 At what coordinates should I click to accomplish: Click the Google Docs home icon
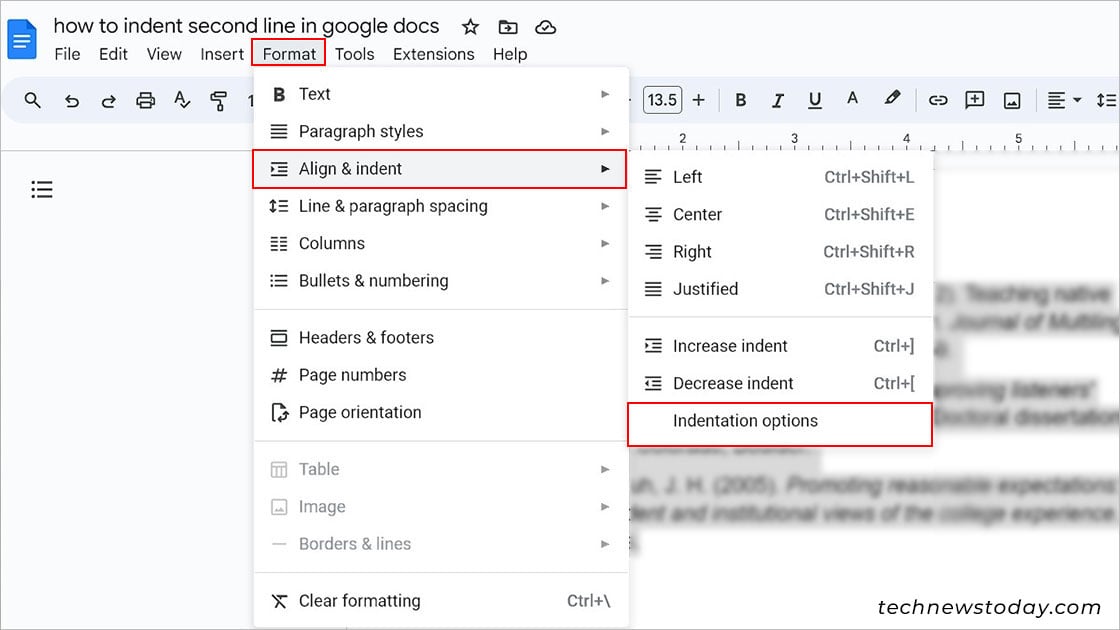[x=21, y=39]
